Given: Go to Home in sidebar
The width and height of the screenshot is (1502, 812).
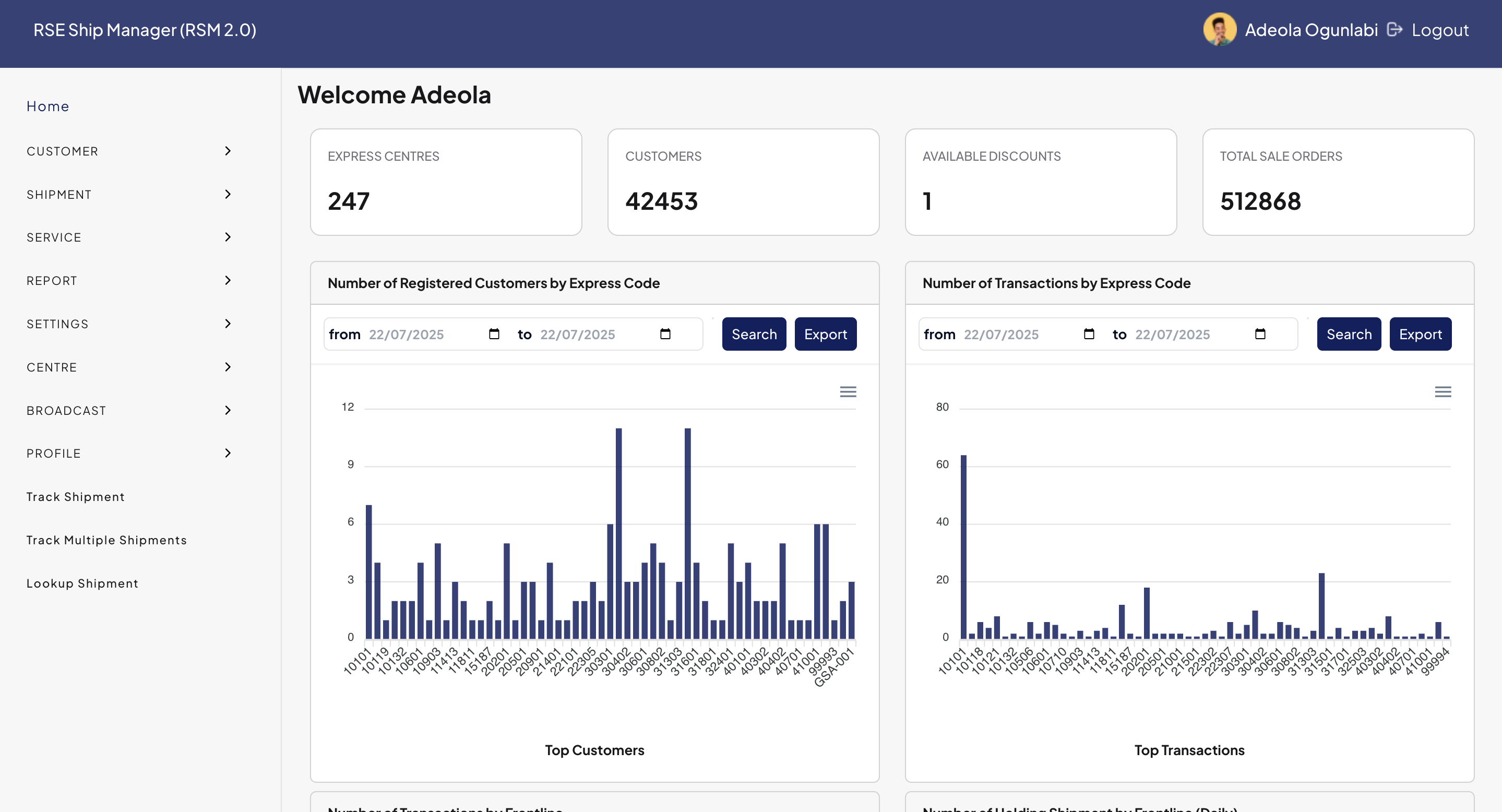Looking at the screenshot, I should point(48,106).
